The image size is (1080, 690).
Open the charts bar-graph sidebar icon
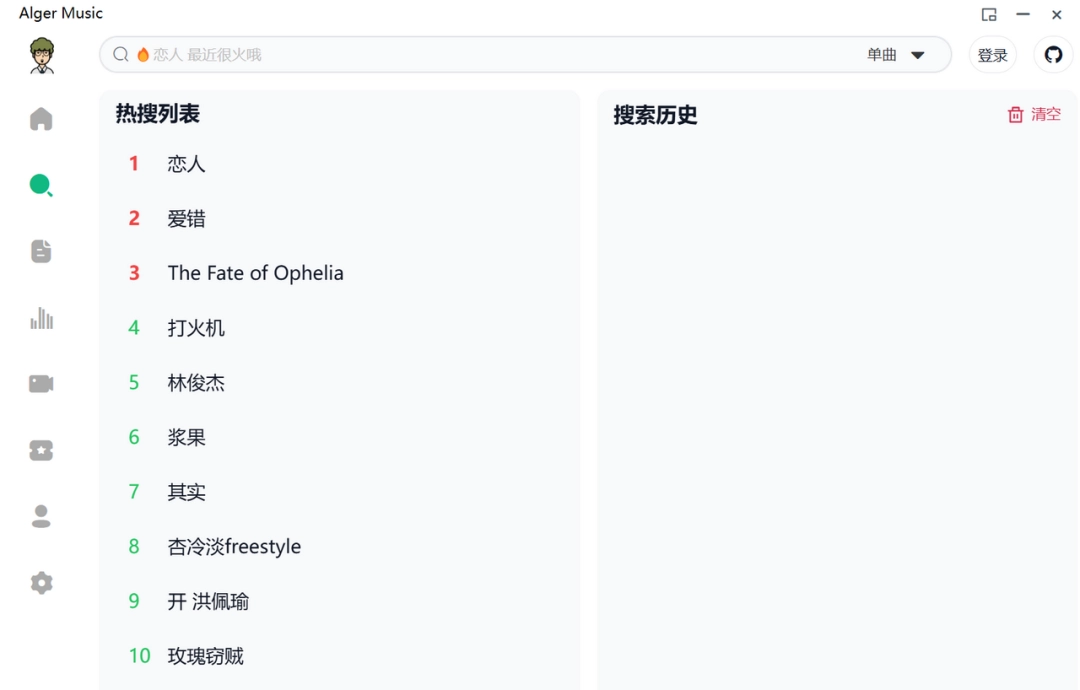[x=41, y=318]
